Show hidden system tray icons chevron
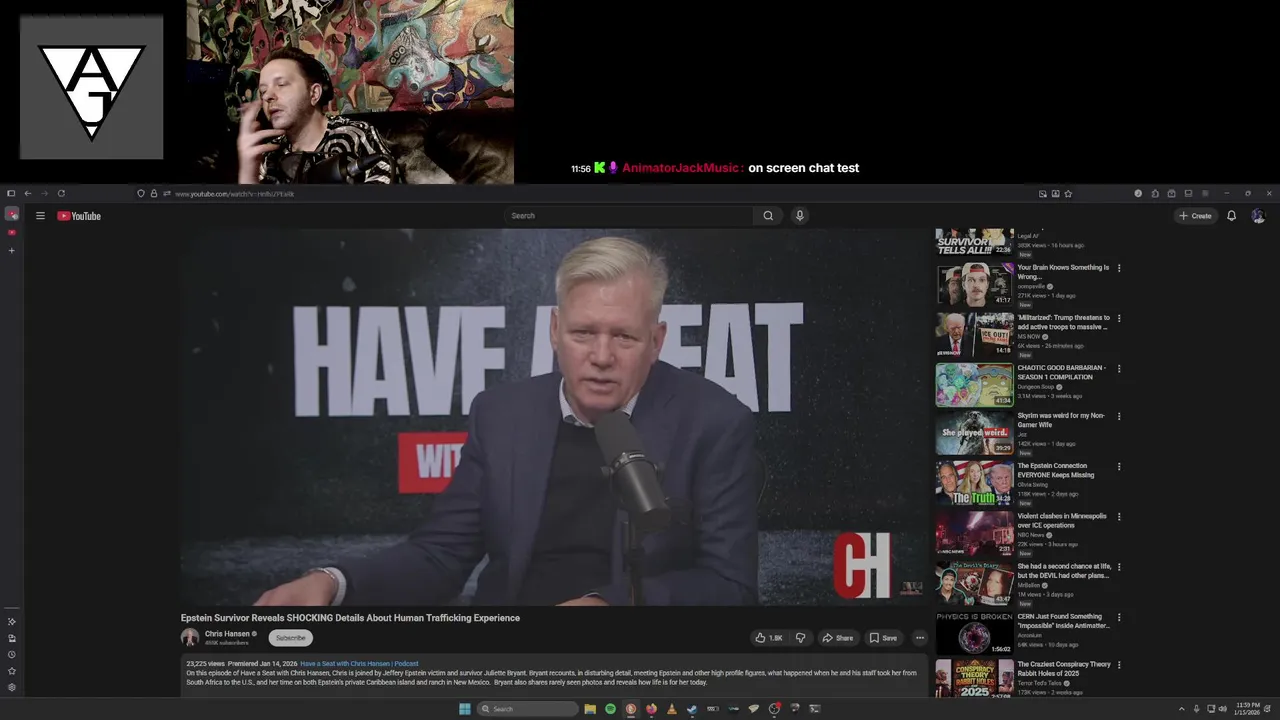 tap(1181, 709)
